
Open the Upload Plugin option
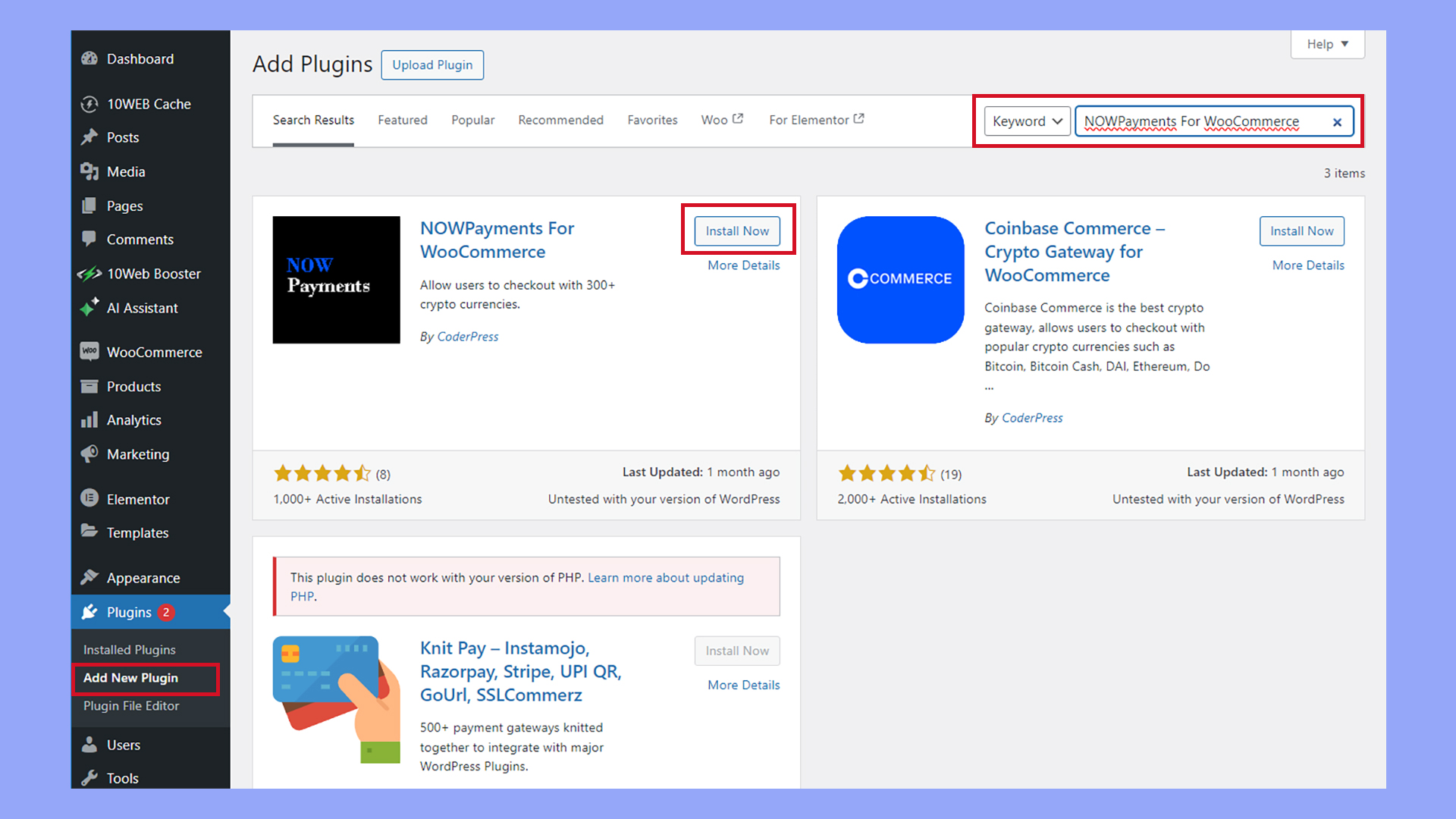pos(432,64)
